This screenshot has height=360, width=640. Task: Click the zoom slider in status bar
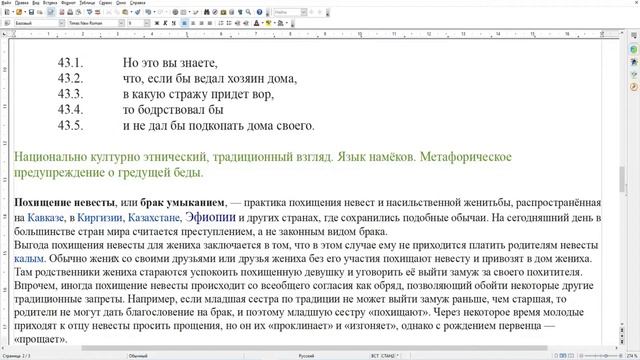pos(602,356)
